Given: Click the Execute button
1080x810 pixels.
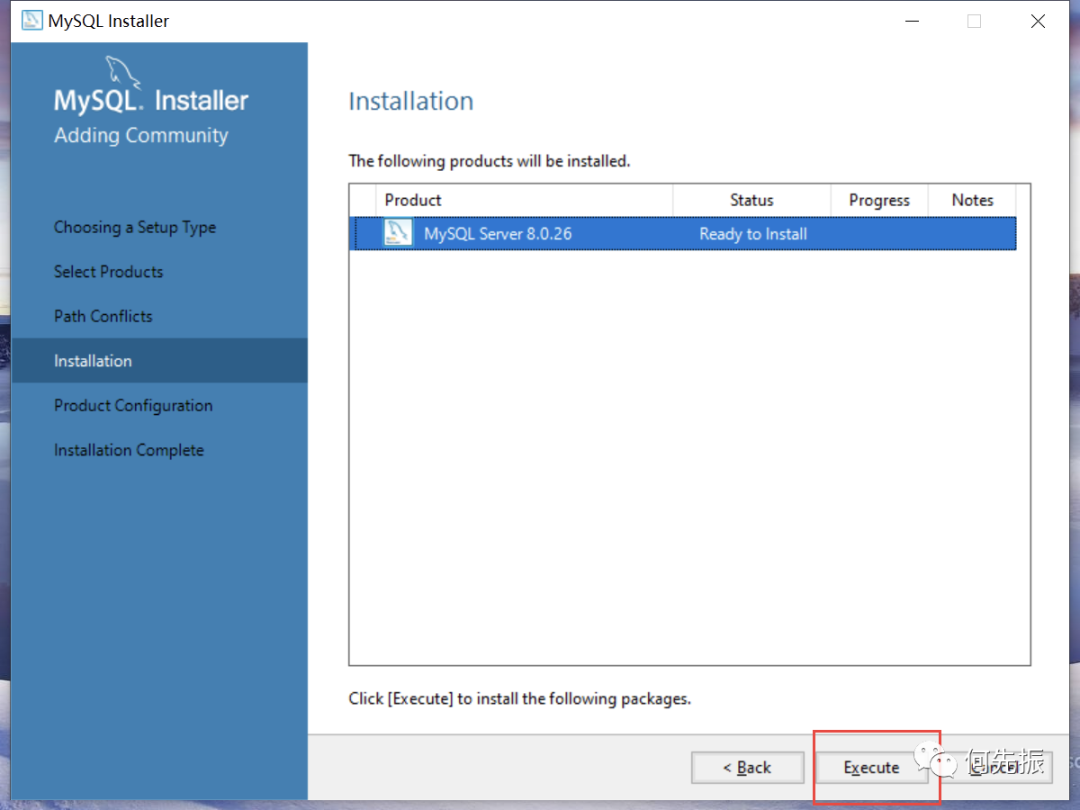Looking at the screenshot, I should coord(871,767).
